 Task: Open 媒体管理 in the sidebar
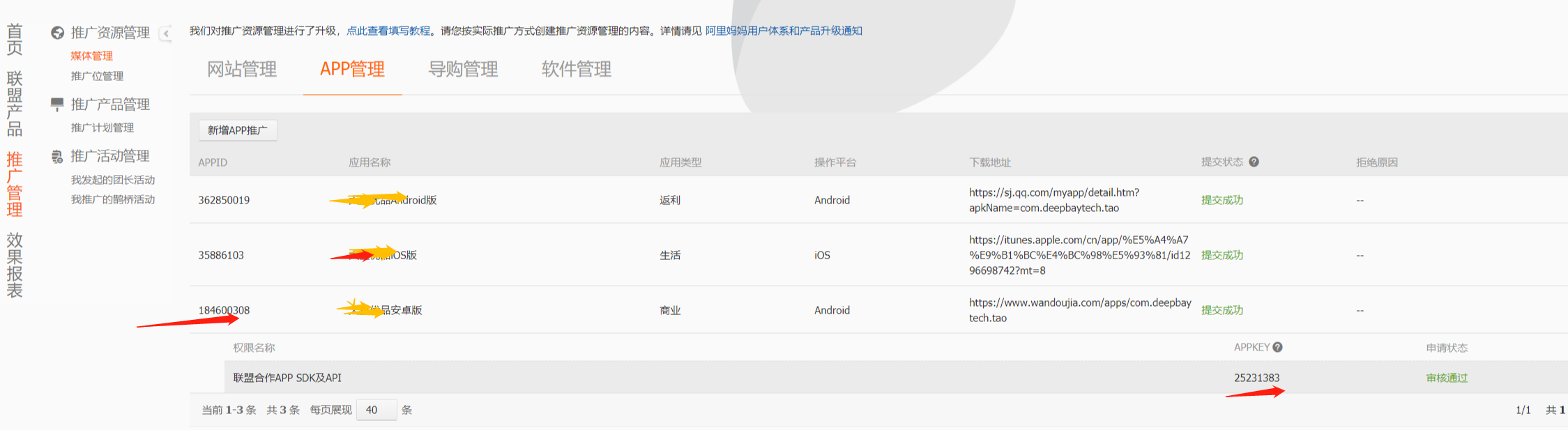(91, 56)
